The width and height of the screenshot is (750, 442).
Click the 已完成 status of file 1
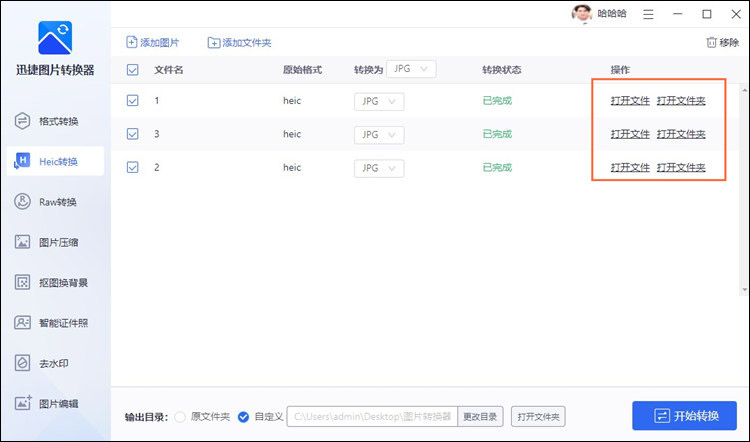[x=497, y=101]
